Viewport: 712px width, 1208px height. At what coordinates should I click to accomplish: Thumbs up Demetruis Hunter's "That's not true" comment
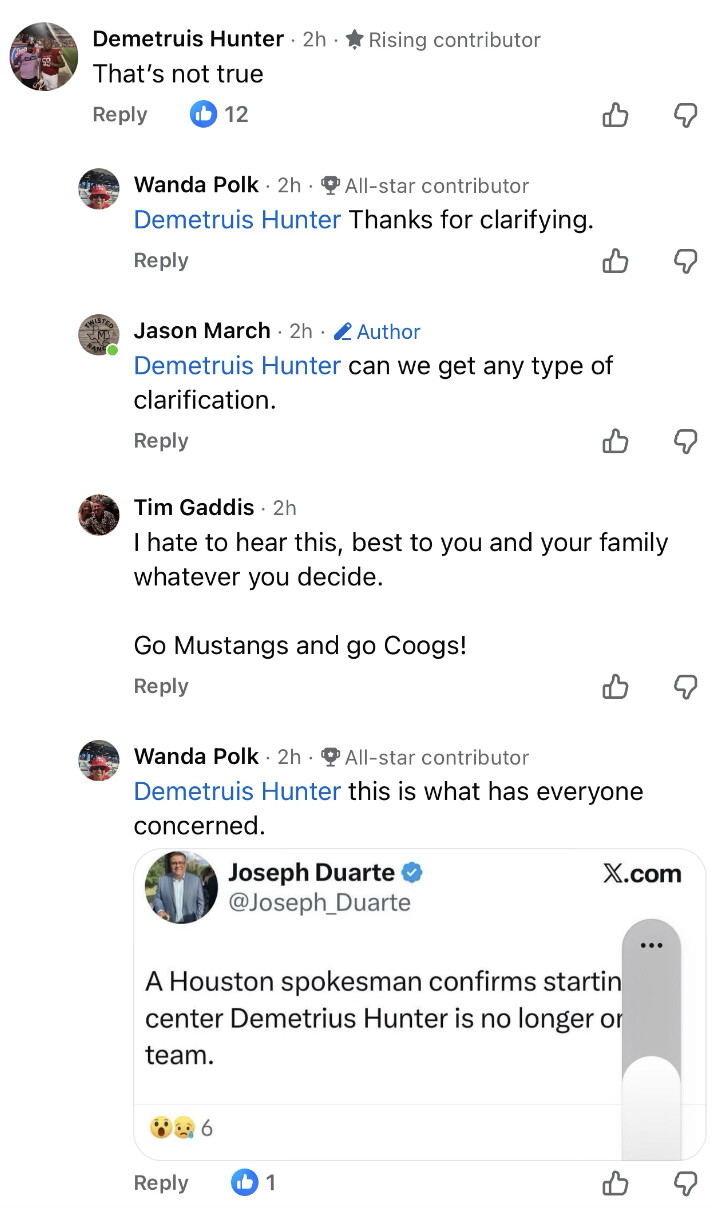[615, 115]
